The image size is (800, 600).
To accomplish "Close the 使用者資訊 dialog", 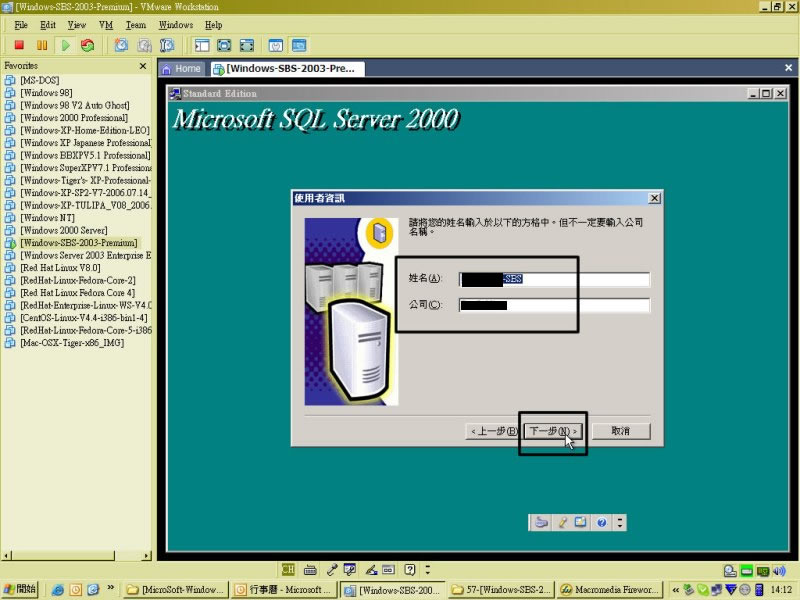I will [655, 198].
